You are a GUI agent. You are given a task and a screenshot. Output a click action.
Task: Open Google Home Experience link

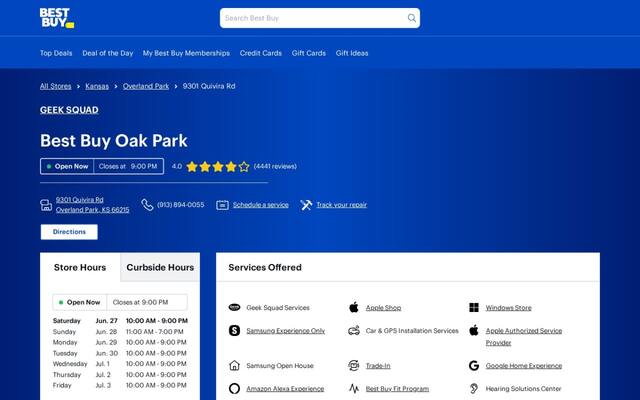pos(524,366)
